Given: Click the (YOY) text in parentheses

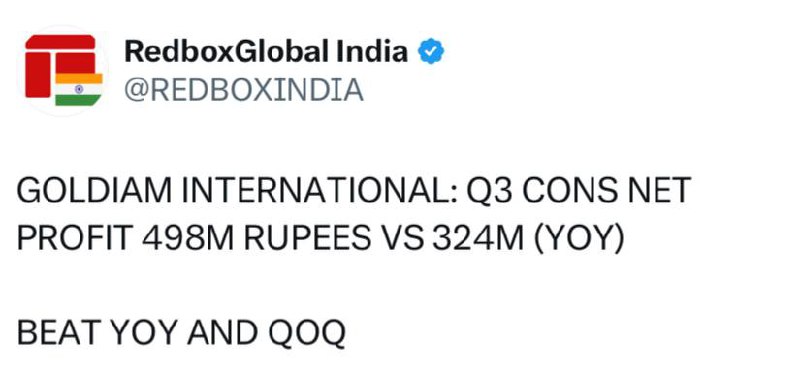Looking at the screenshot, I should tap(579, 239).
